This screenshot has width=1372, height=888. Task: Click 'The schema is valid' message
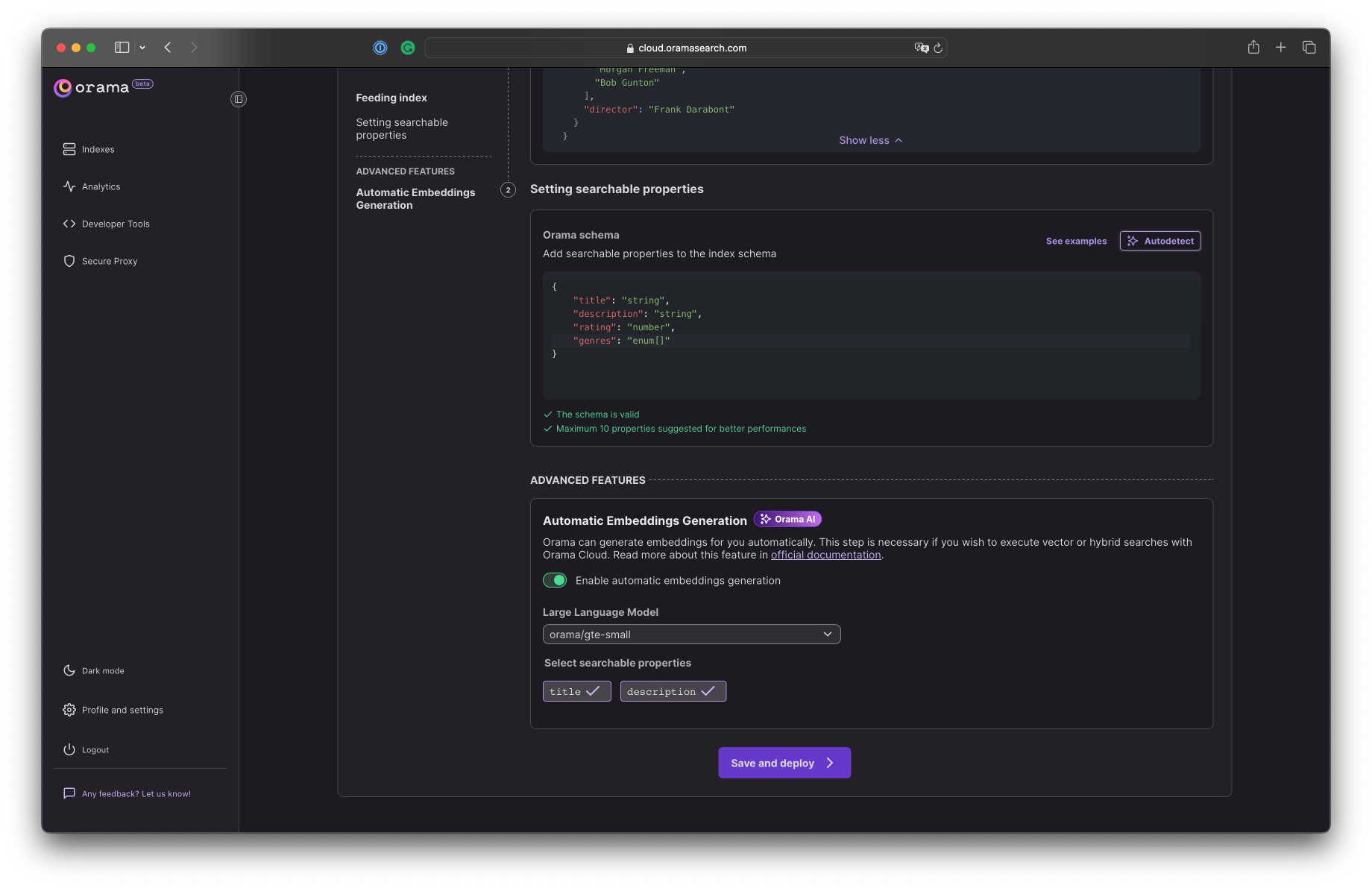click(x=597, y=415)
